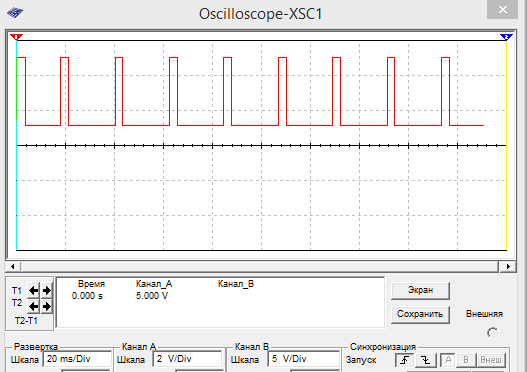527x372 pixels.
Task: Move cursor T2 left with the arrow
Action: (33, 306)
